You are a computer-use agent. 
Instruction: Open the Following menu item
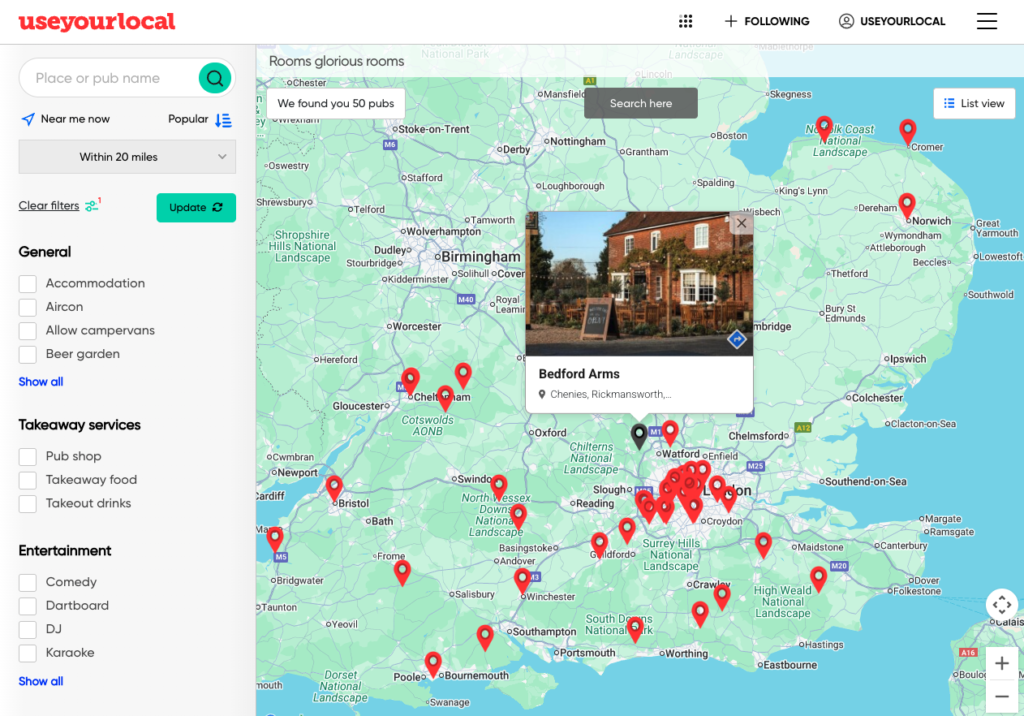click(767, 21)
